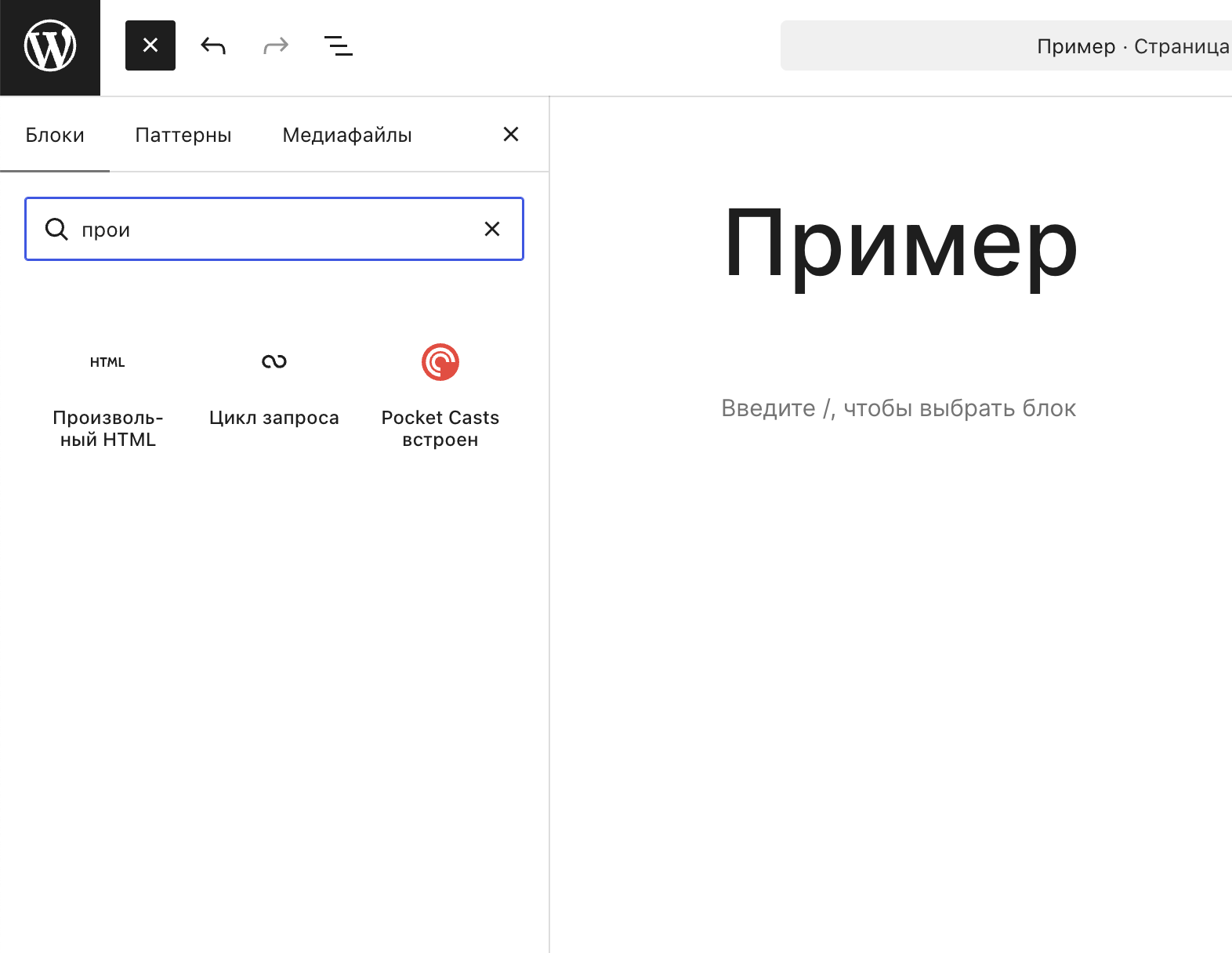The height and width of the screenshot is (953, 1232).
Task: Undo the last change
Action: [x=213, y=45]
